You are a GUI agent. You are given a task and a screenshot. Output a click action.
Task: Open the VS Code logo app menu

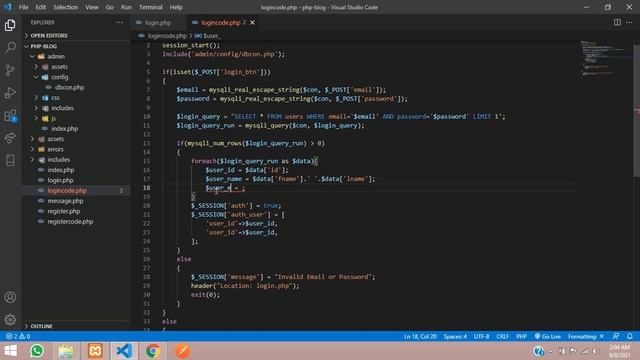[x=8, y=7]
